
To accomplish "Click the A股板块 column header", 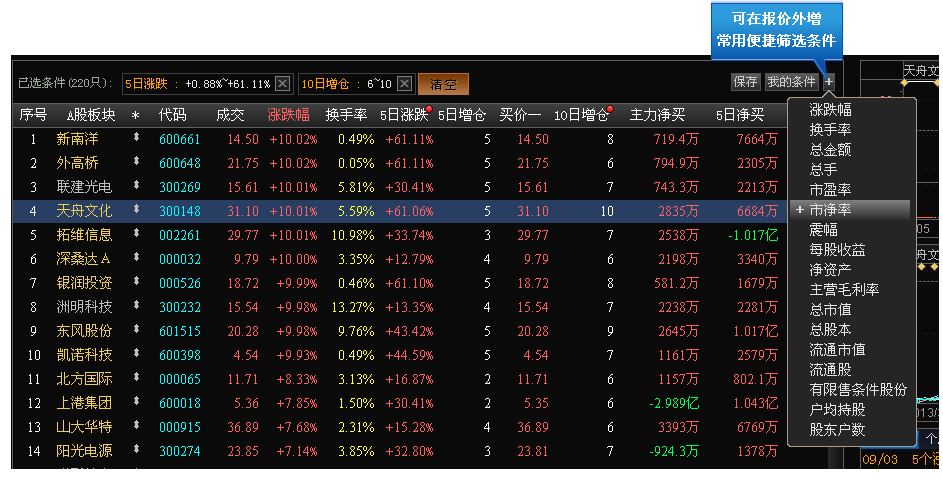I will (91, 114).
